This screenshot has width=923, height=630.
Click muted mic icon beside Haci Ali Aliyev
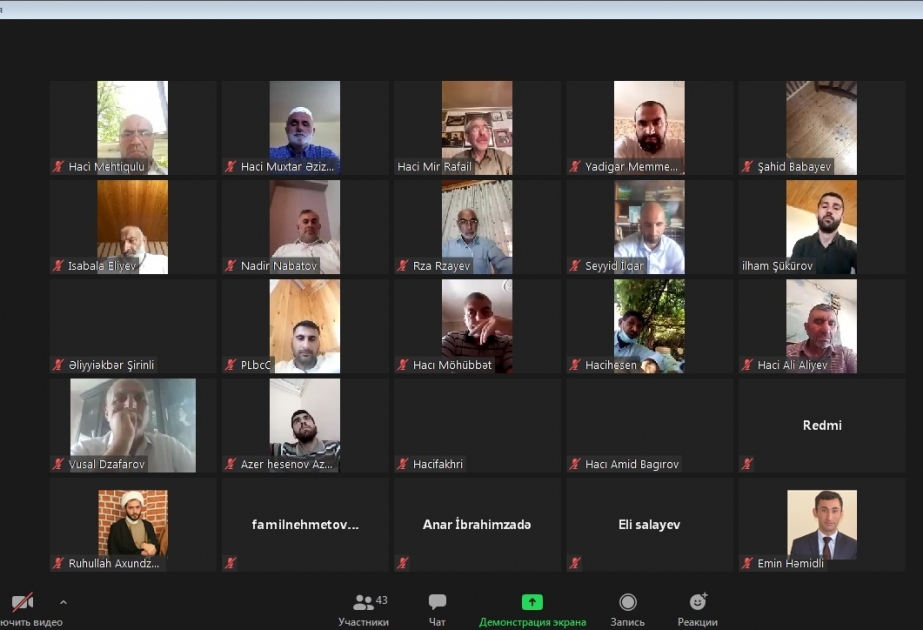(x=747, y=365)
